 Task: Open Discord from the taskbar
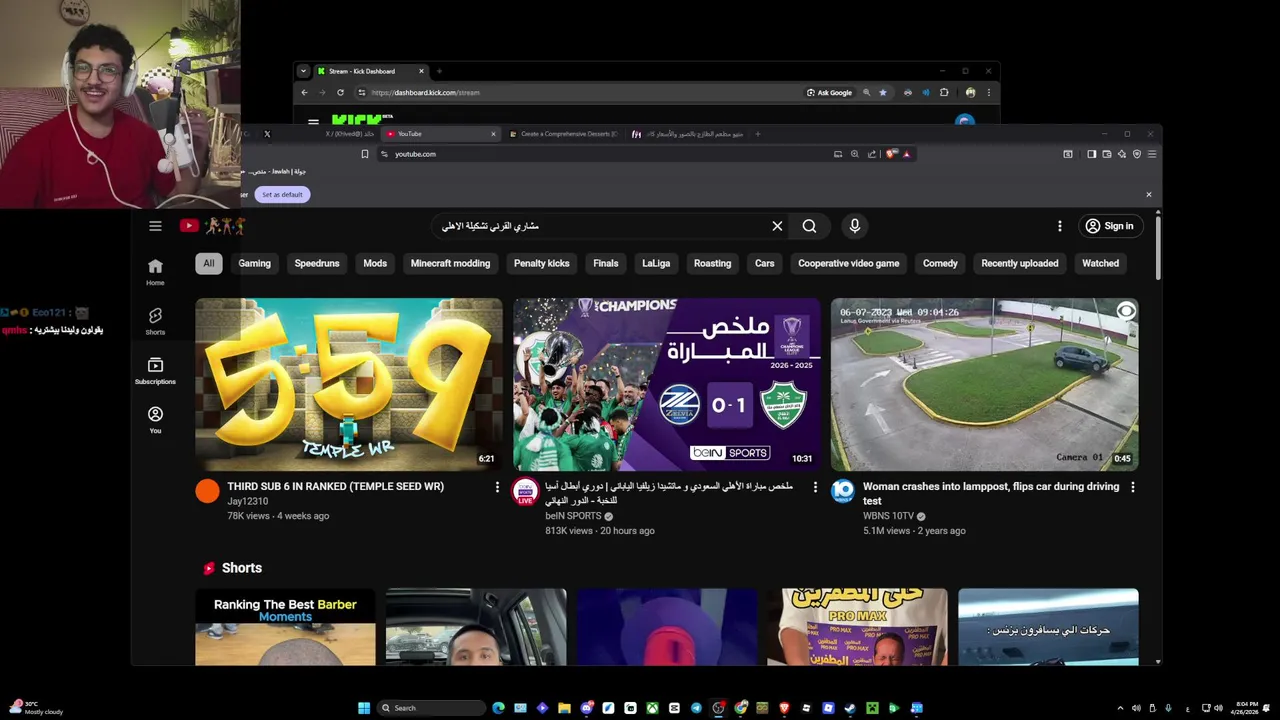pyautogui.click(x=586, y=708)
